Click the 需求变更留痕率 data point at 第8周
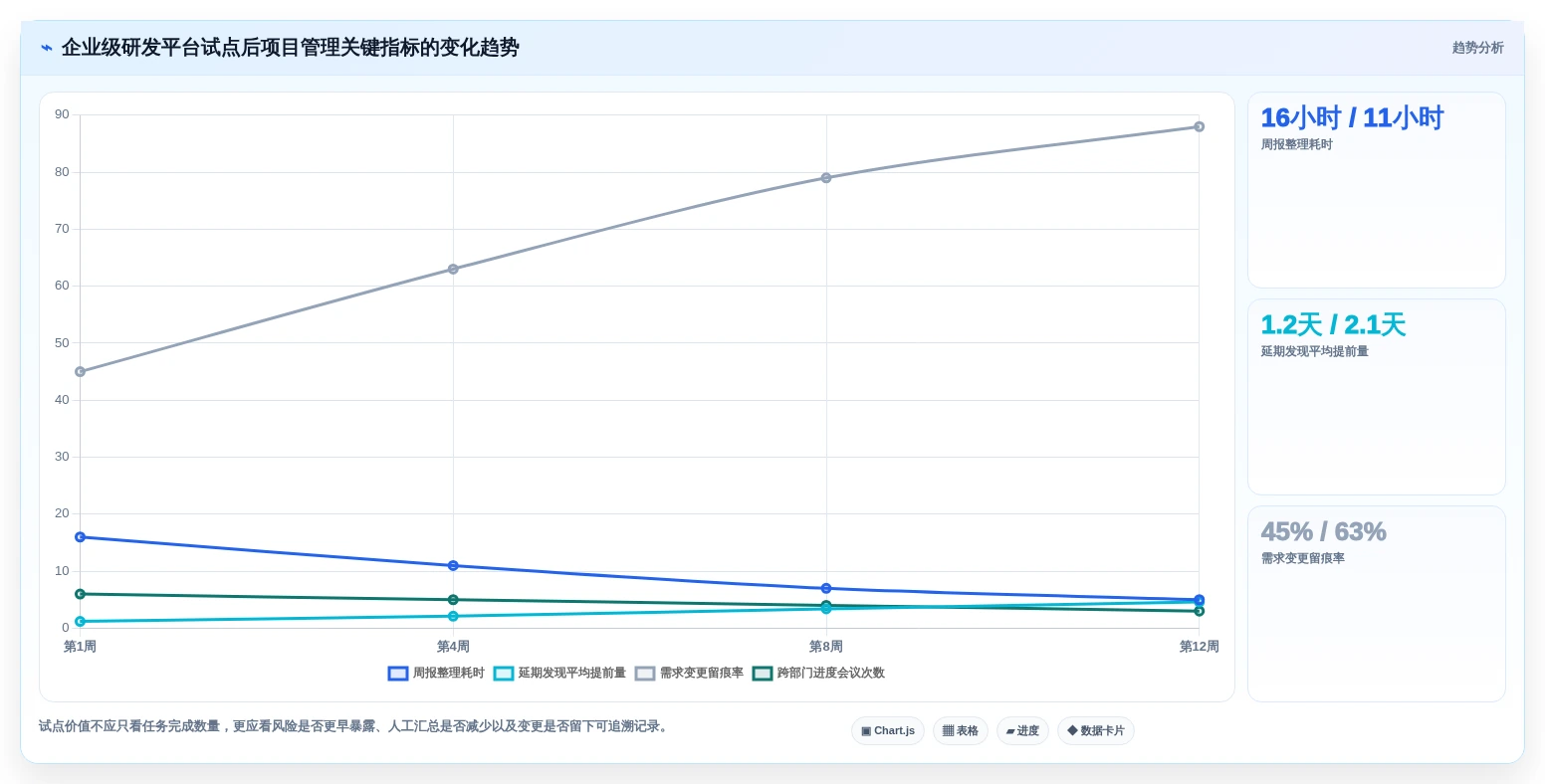Screen dimensions: 1545x784 click(x=826, y=178)
